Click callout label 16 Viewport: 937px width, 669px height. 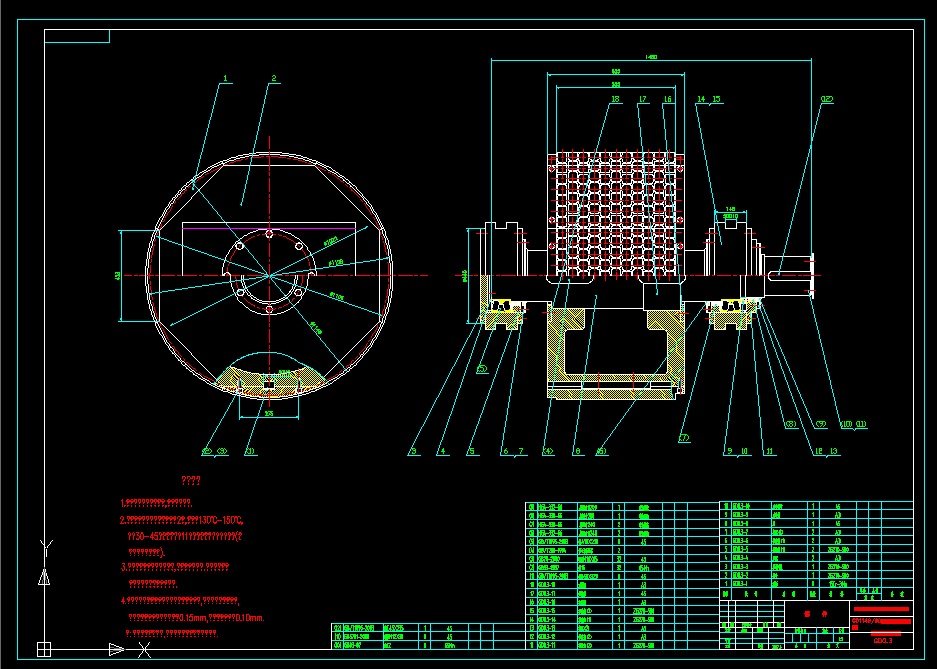coord(667,99)
